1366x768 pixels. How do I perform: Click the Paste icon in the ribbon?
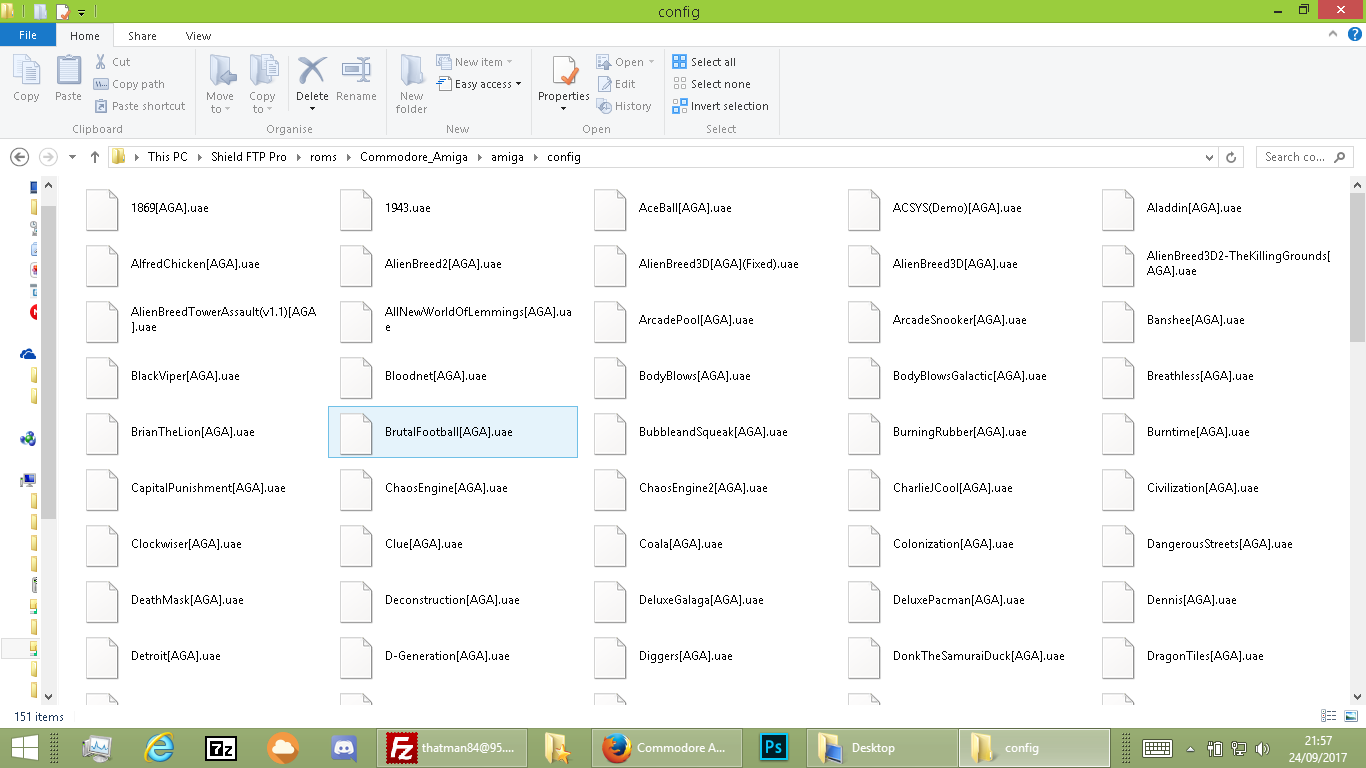coord(68,80)
